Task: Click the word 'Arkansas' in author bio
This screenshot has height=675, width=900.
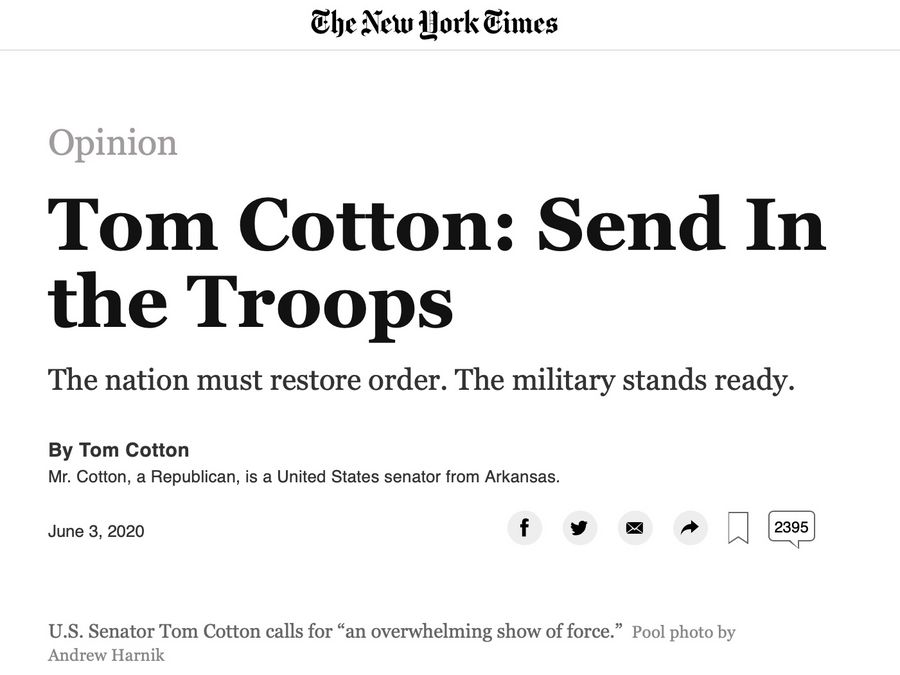Action: point(520,477)
